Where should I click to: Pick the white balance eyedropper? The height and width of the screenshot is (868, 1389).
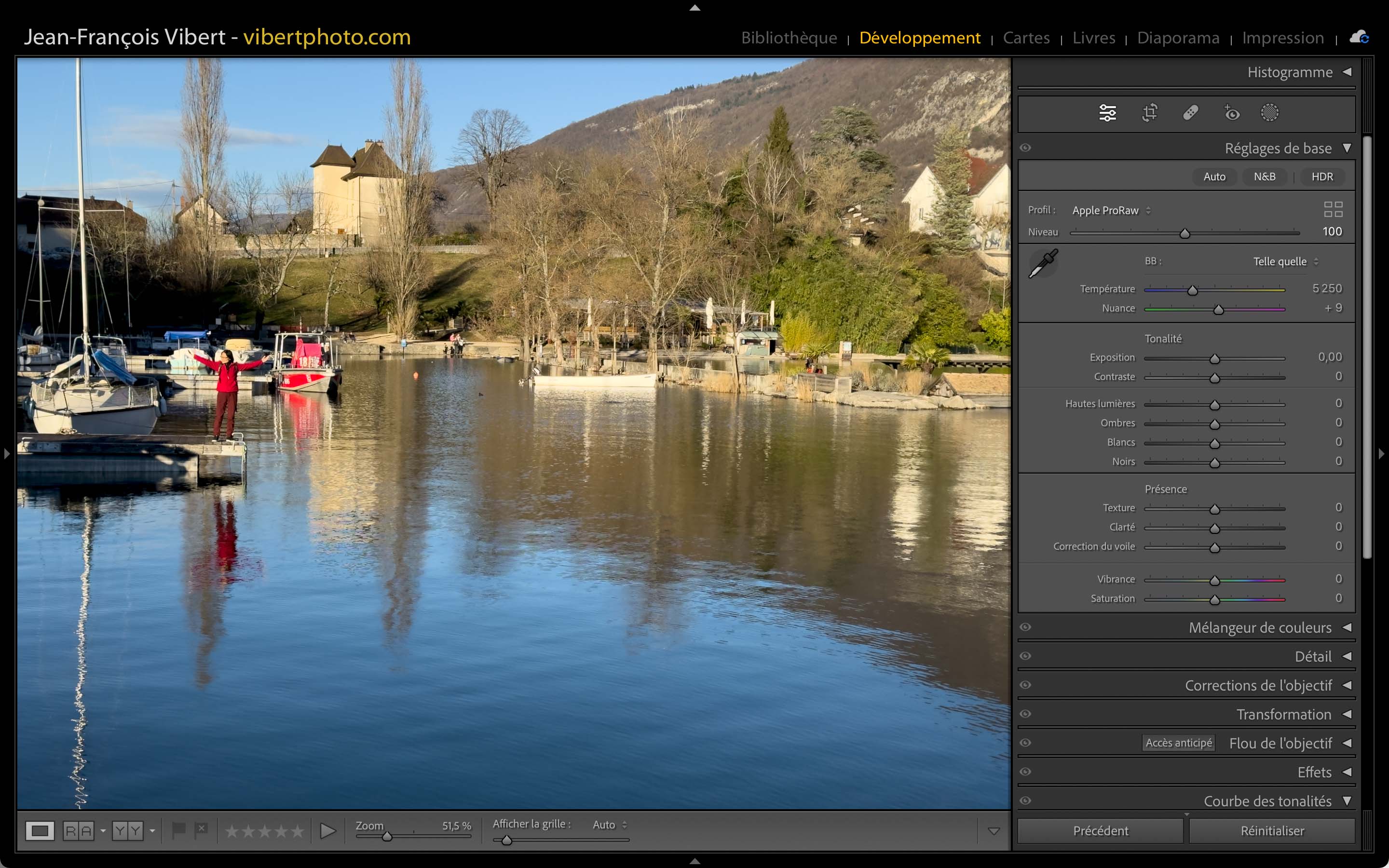coord(1043,263)
